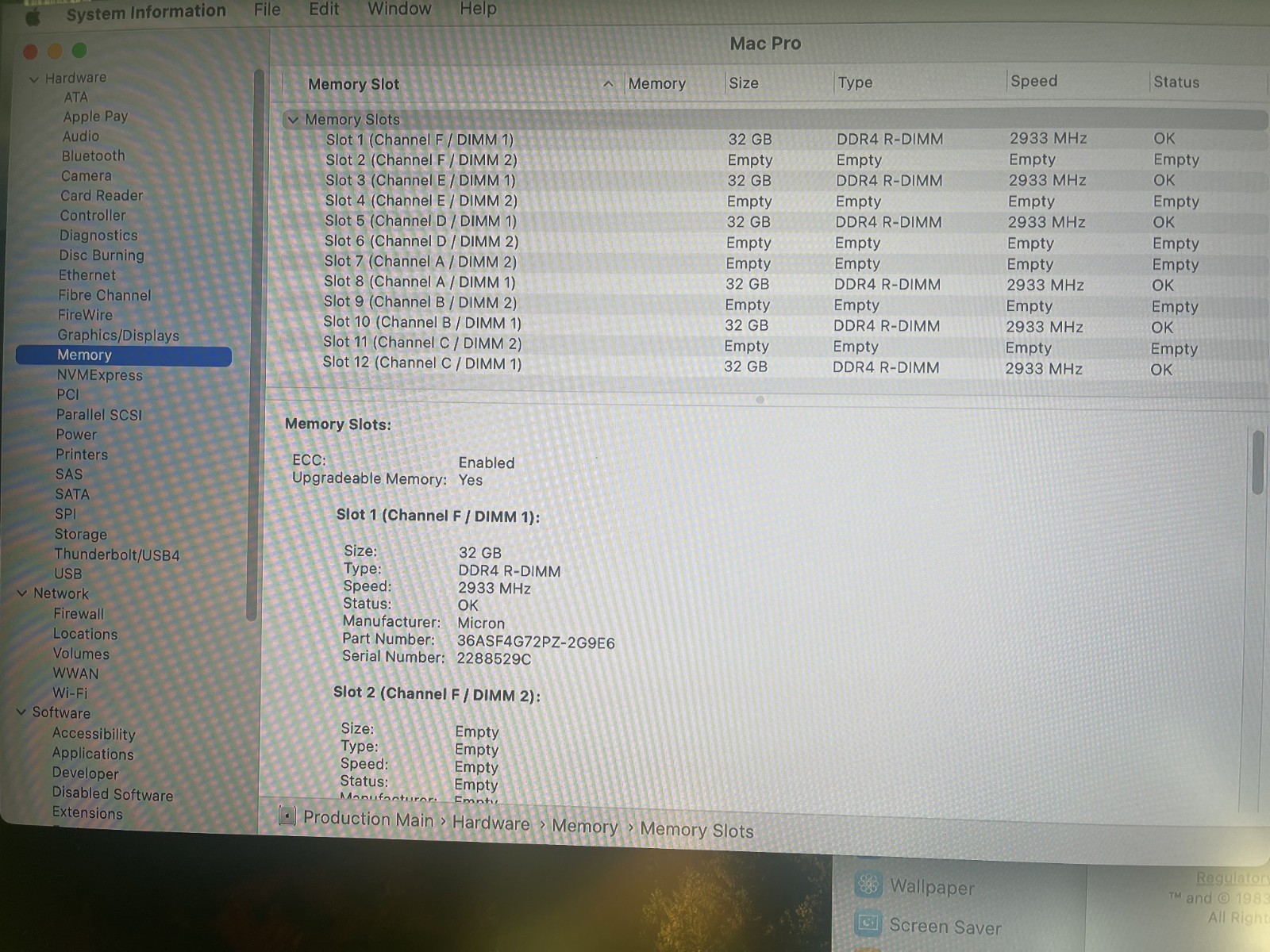Click the Type column header
Viewport: 1270px width, 952px height.
[x=855, y=83]
